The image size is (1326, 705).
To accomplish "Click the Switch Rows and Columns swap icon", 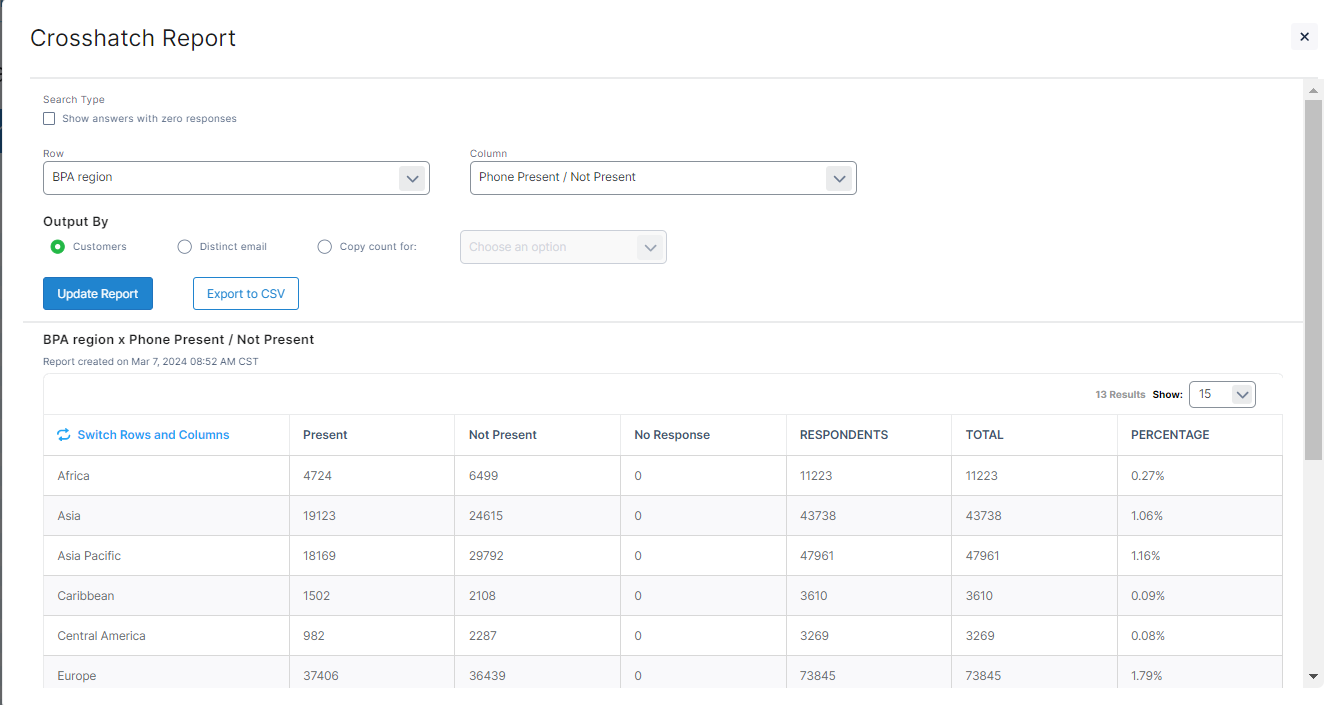I will (x=64, y=435).
